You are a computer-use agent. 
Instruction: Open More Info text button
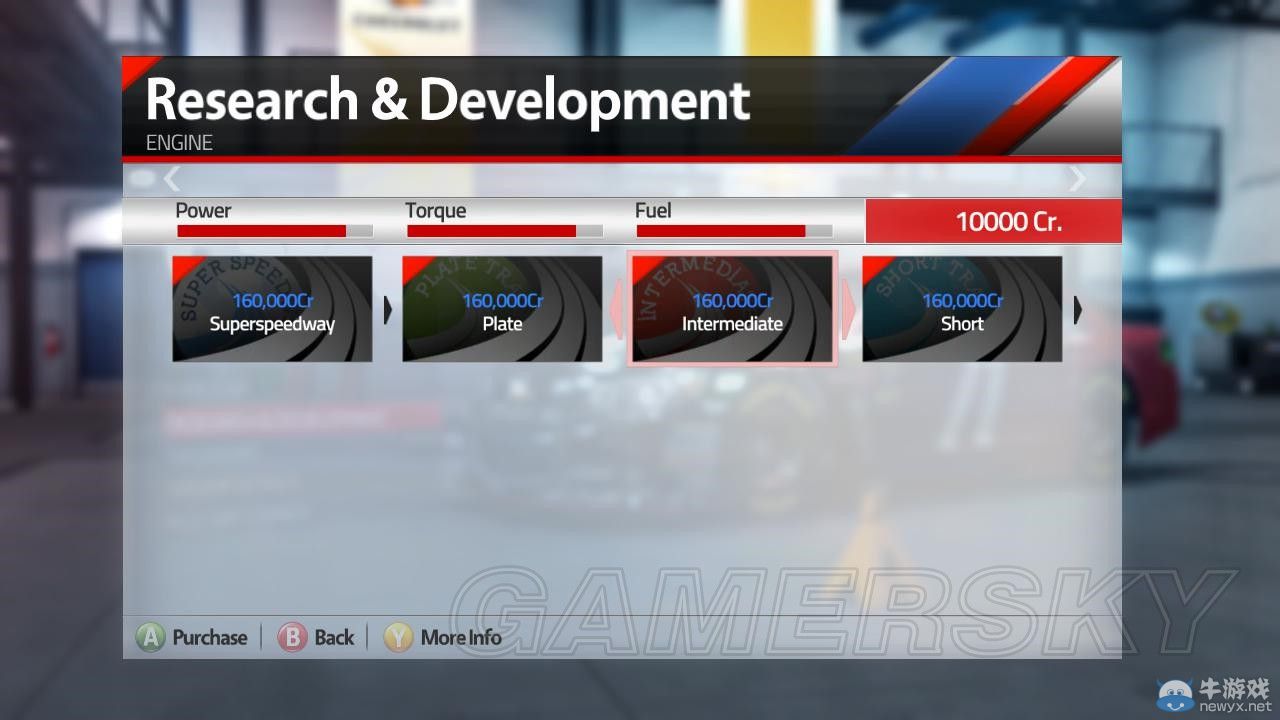(461, 637)
